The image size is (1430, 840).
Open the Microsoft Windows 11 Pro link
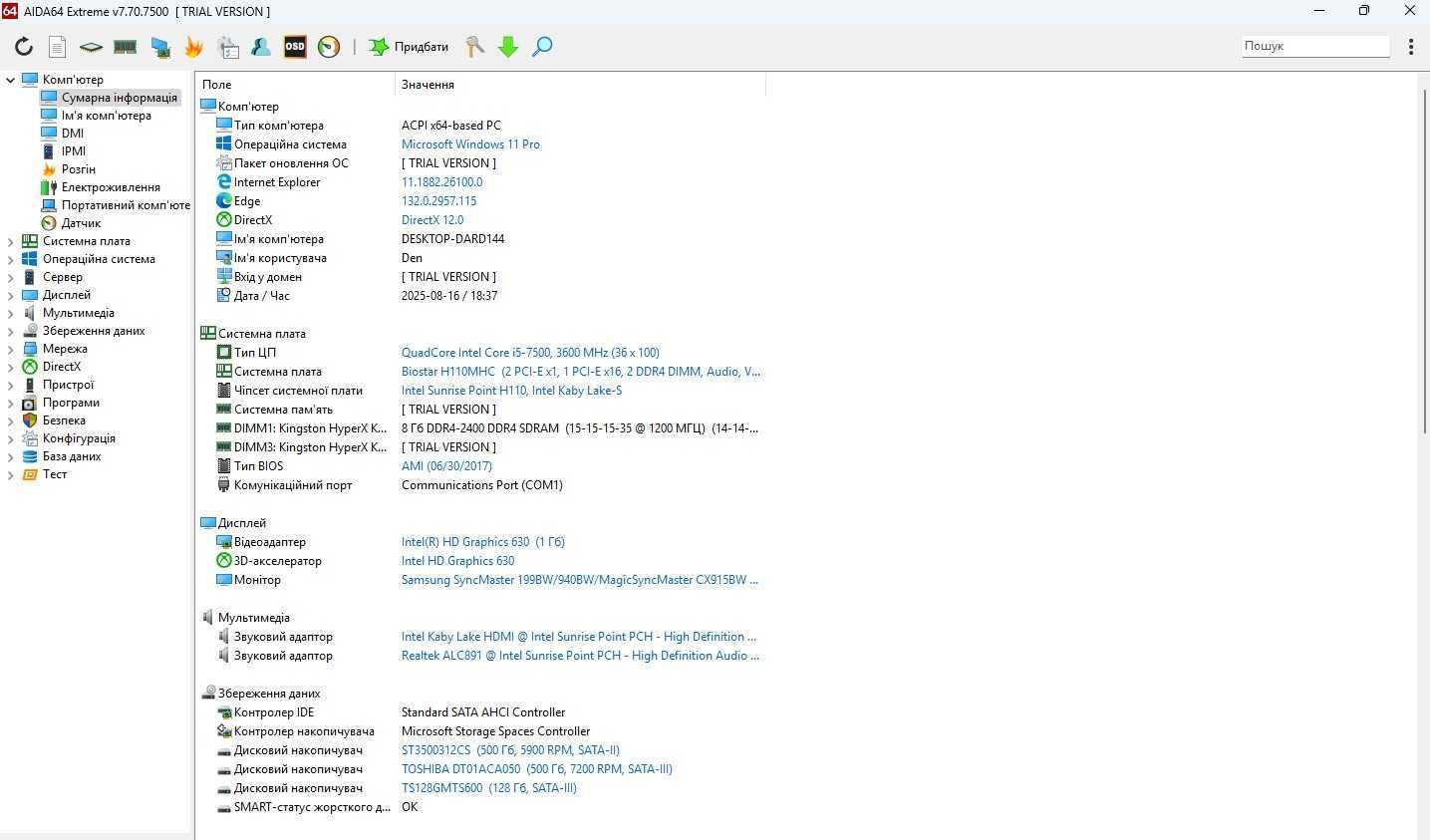[470, 144]
